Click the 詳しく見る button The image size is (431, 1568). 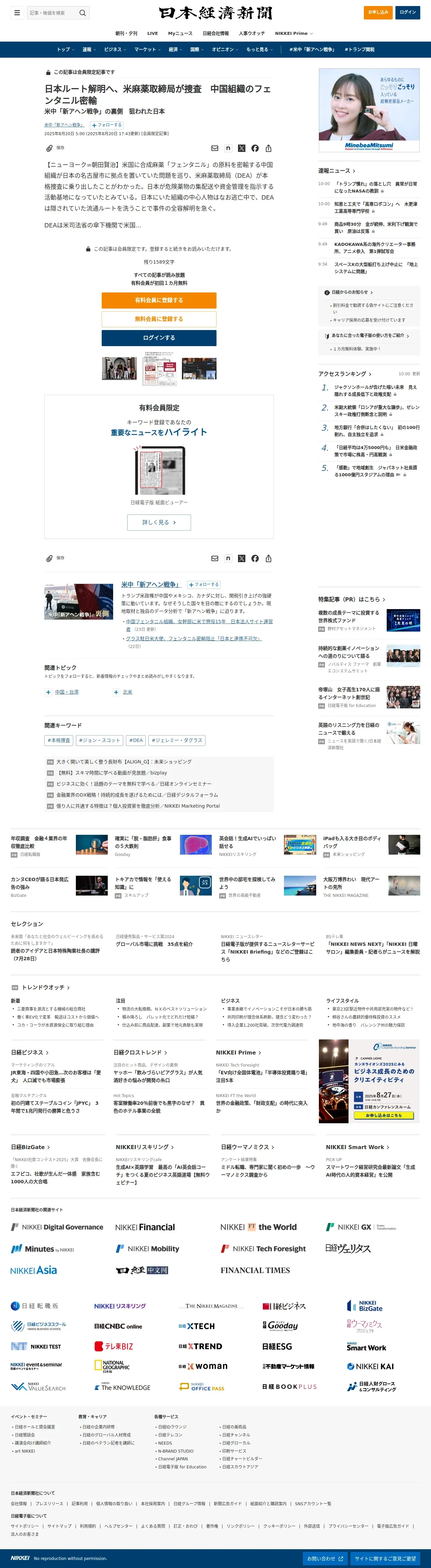click(159, 522)
